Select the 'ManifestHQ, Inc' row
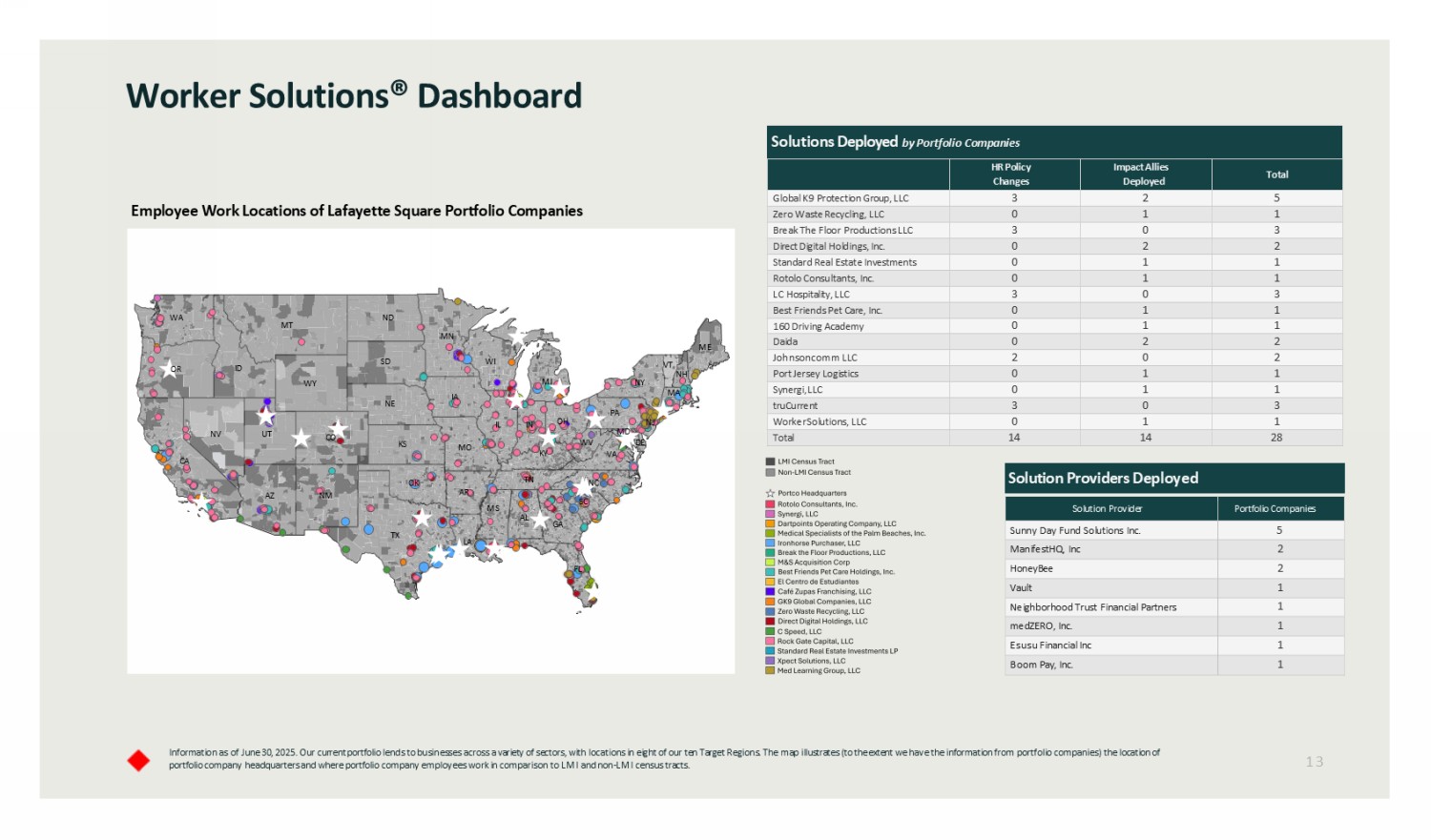 pyautogui.click(x=1174, y=549)
